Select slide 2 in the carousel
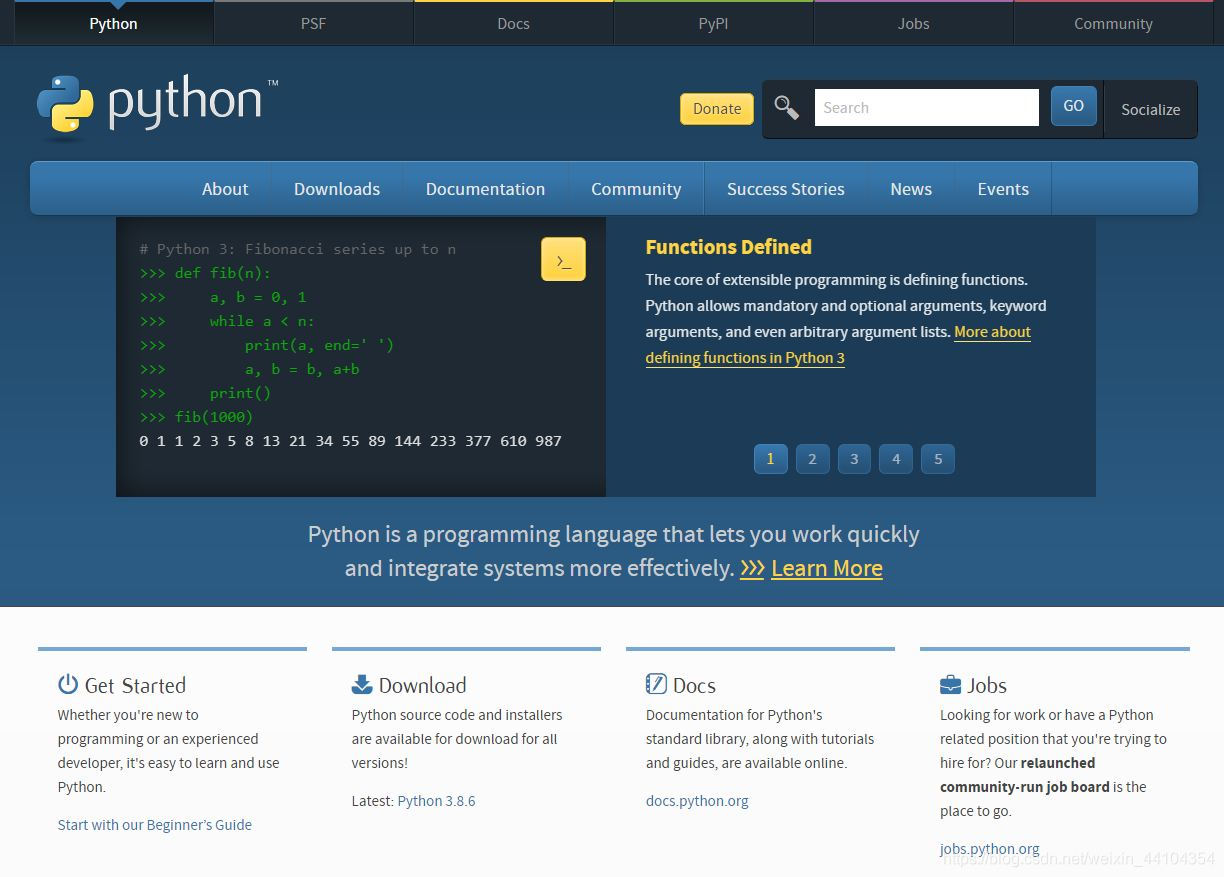The image size is (1224, 877). 812,459
